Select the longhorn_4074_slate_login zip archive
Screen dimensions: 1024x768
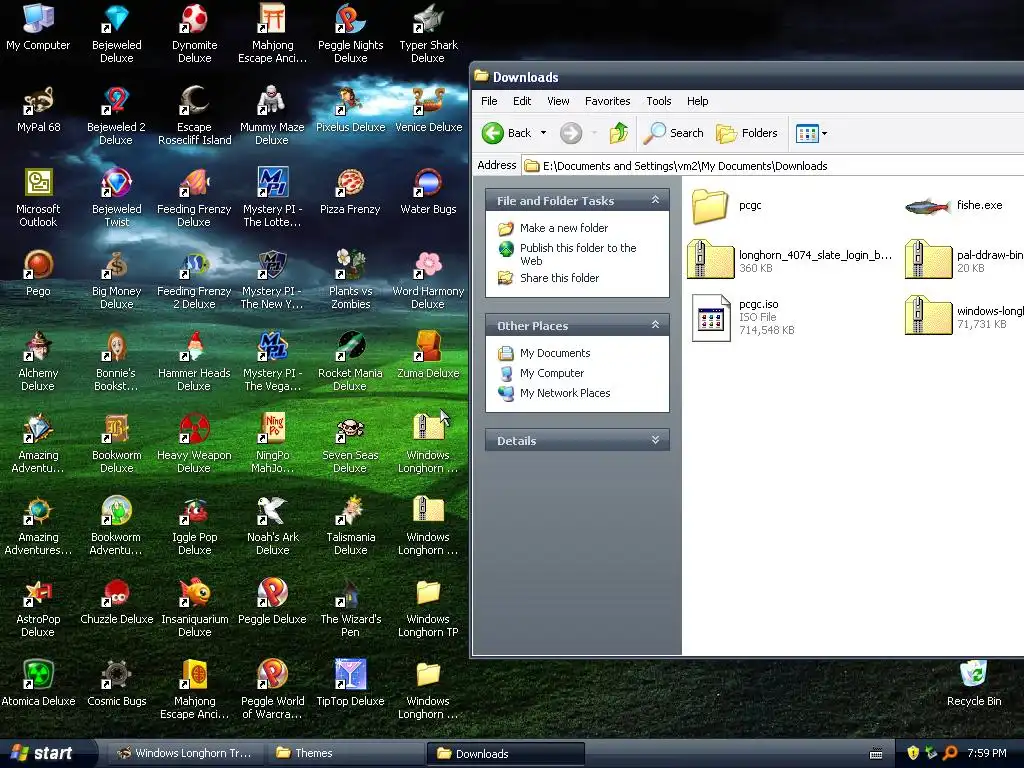click(790, 261)
